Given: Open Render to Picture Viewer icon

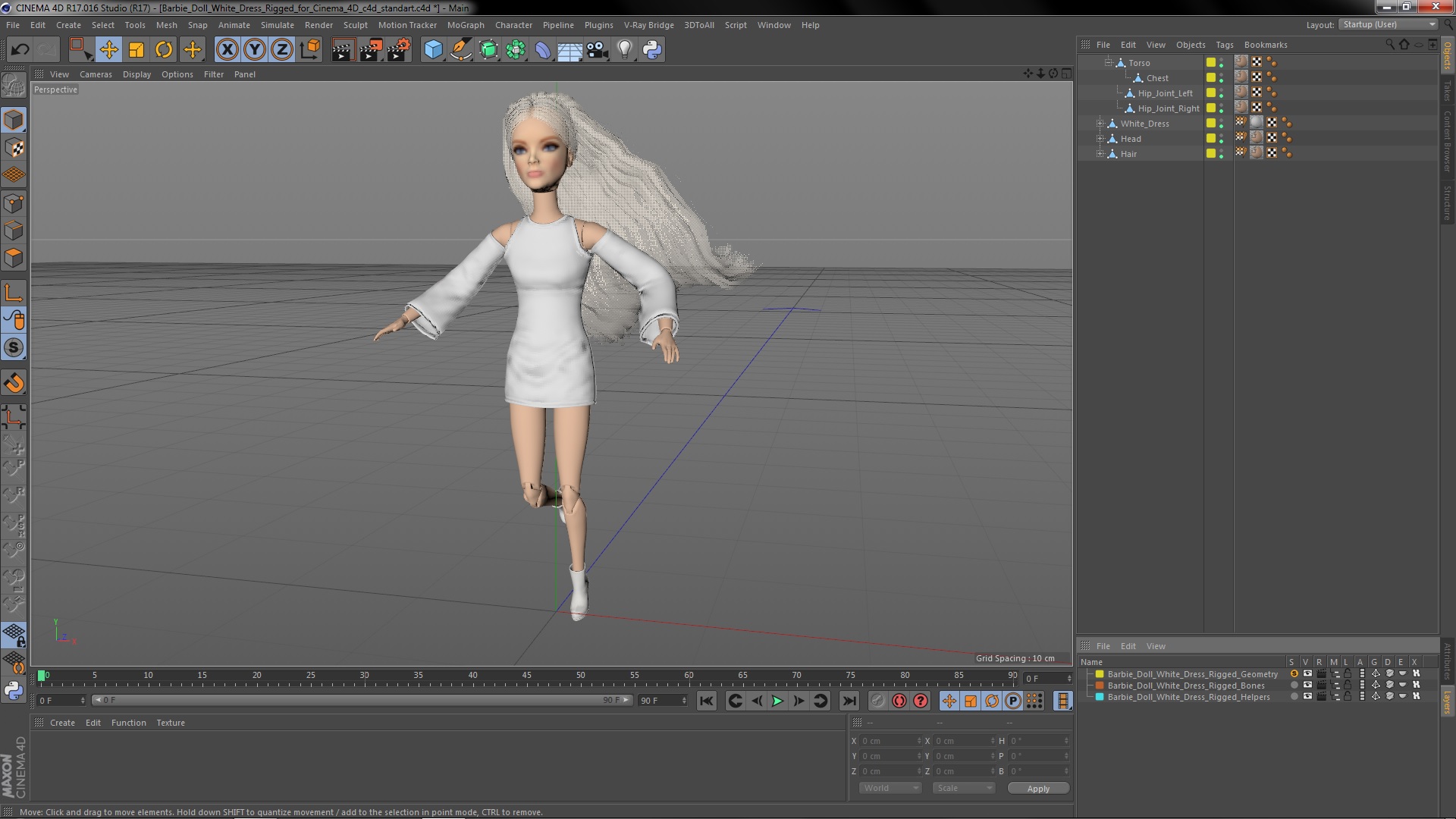Looking at the screenshot, I should pyautogui.click(x=371, y=50).
